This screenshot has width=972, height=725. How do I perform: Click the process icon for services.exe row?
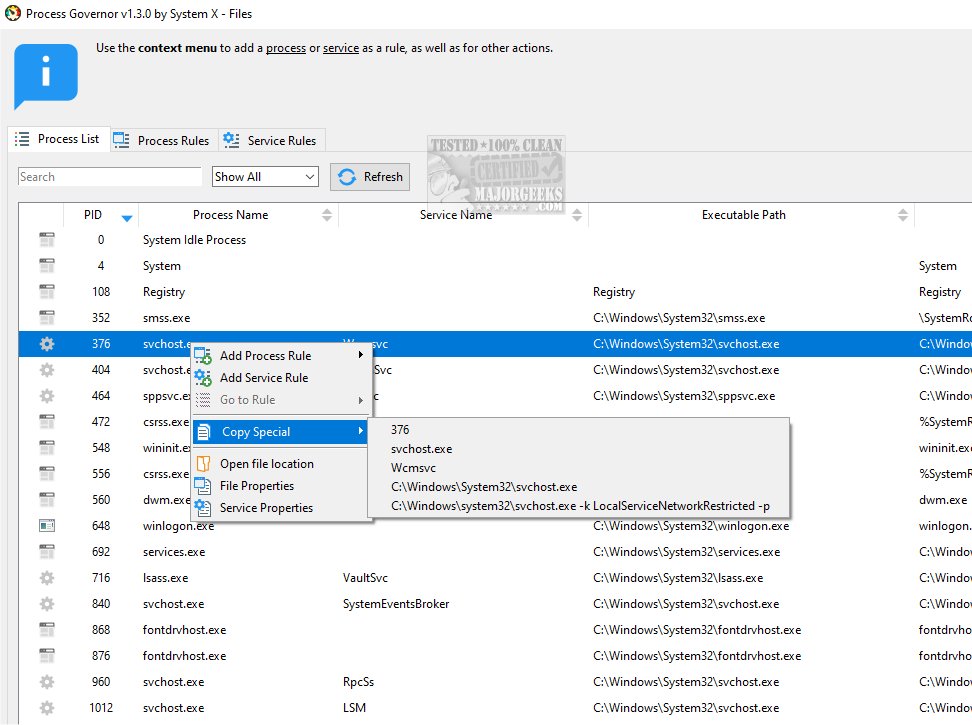[x=46, y=551]
